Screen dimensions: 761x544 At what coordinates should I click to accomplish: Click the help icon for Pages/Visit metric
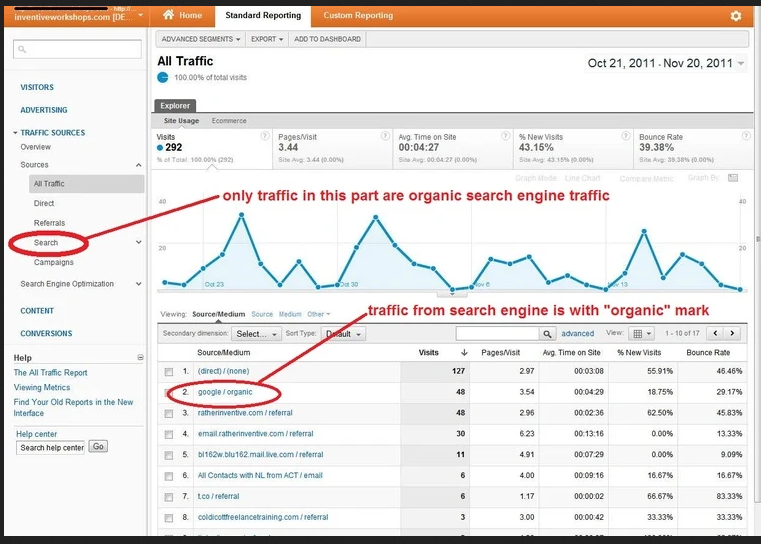(x=385, y=136)
